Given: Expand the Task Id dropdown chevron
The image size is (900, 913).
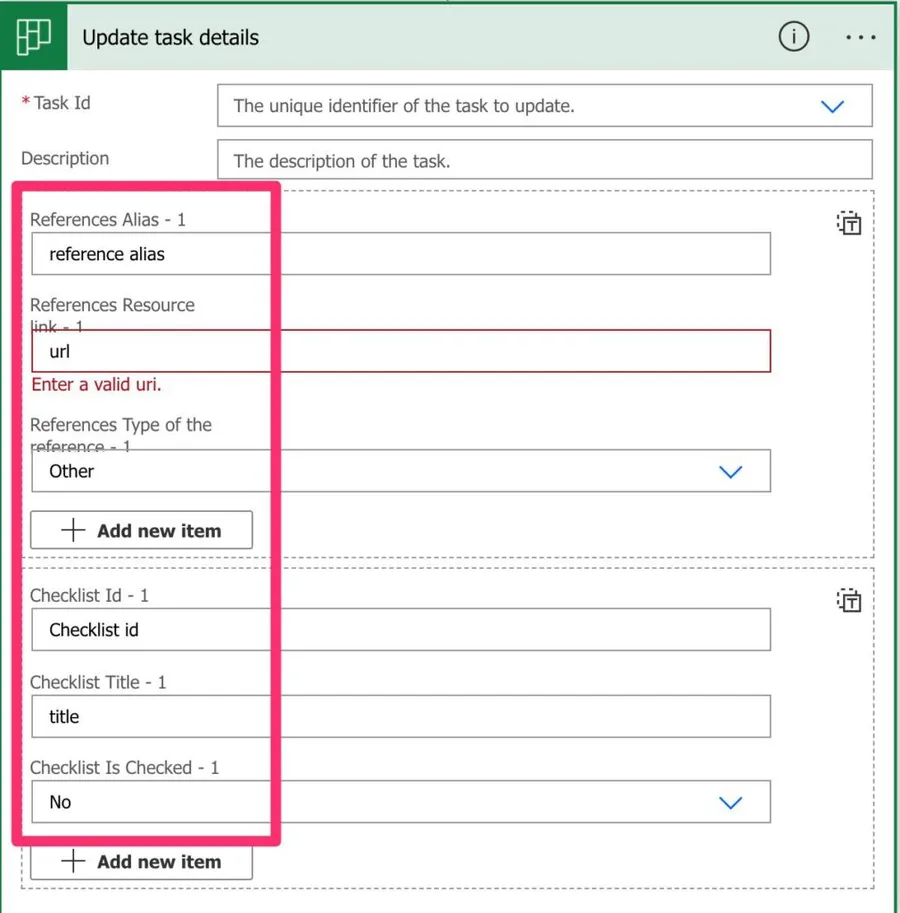Looking at the screenshot, I should 832,106.
